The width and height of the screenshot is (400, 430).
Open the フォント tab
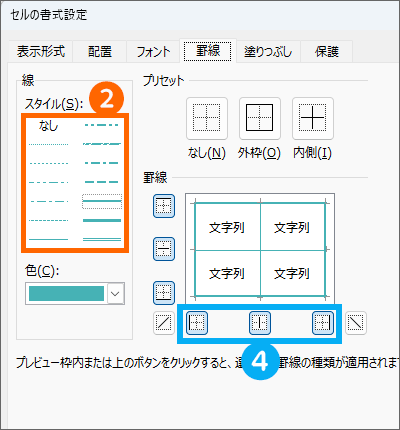click(153, 52)
